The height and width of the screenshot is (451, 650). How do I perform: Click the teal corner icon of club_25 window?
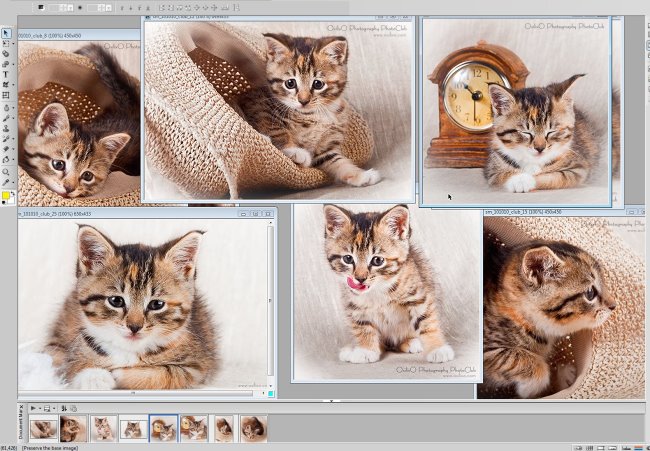(271, 393)
